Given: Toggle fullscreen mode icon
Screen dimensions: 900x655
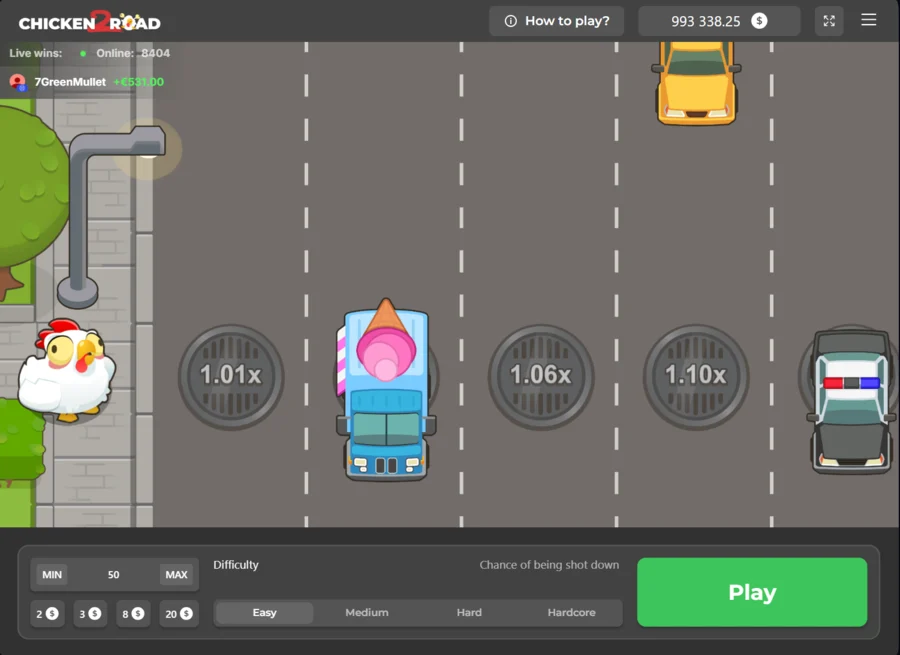Looking at the screenshot, I should pos(829,21).
